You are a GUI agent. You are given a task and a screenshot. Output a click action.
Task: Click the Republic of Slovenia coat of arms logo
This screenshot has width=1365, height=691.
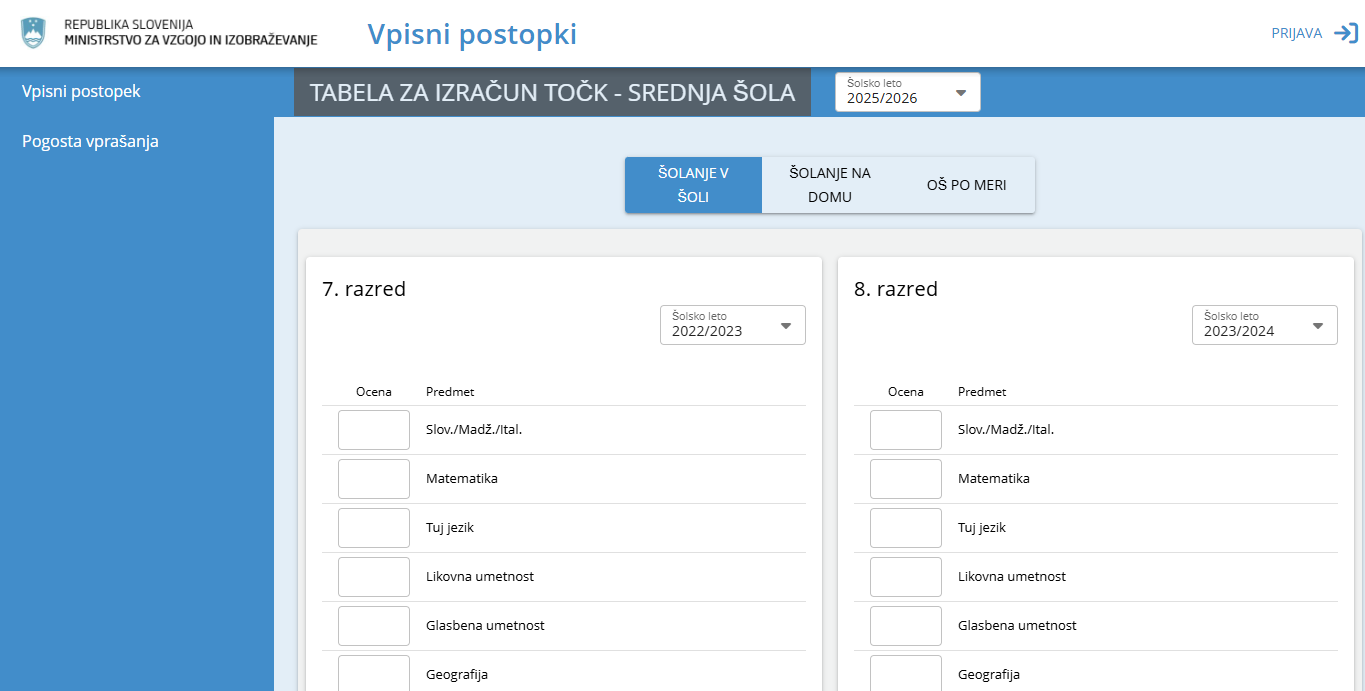pos(34,32)
